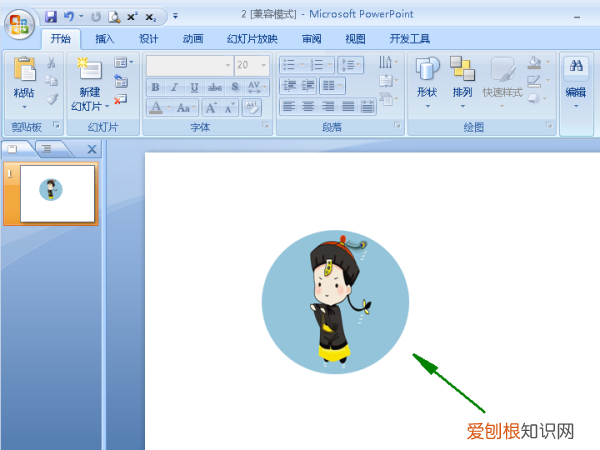Delete the current slide
This screenshot has height=450, width=600.
coord(121,99)
